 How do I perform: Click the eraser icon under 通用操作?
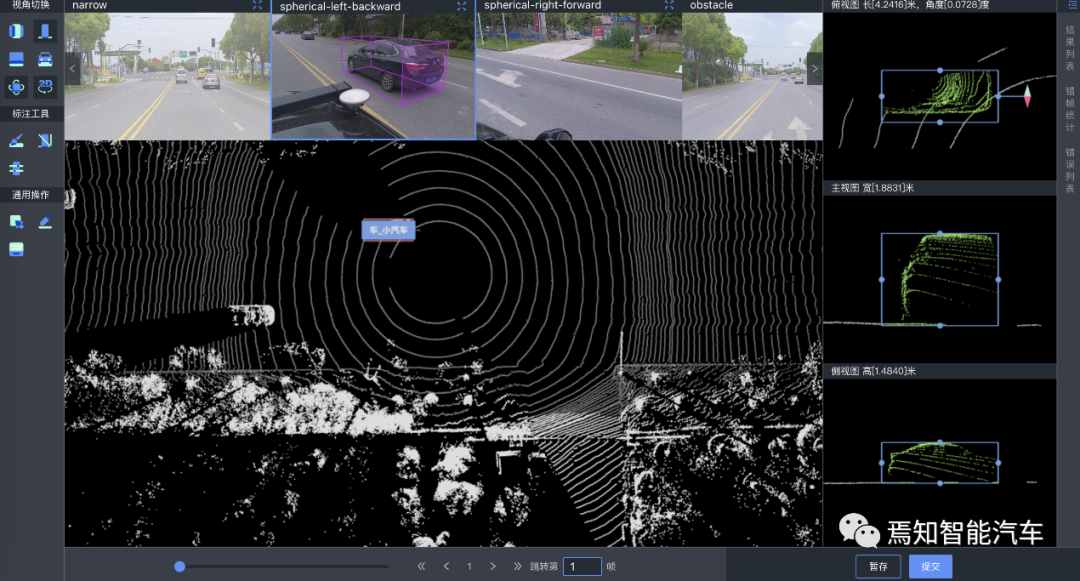[x=45, y=222]
